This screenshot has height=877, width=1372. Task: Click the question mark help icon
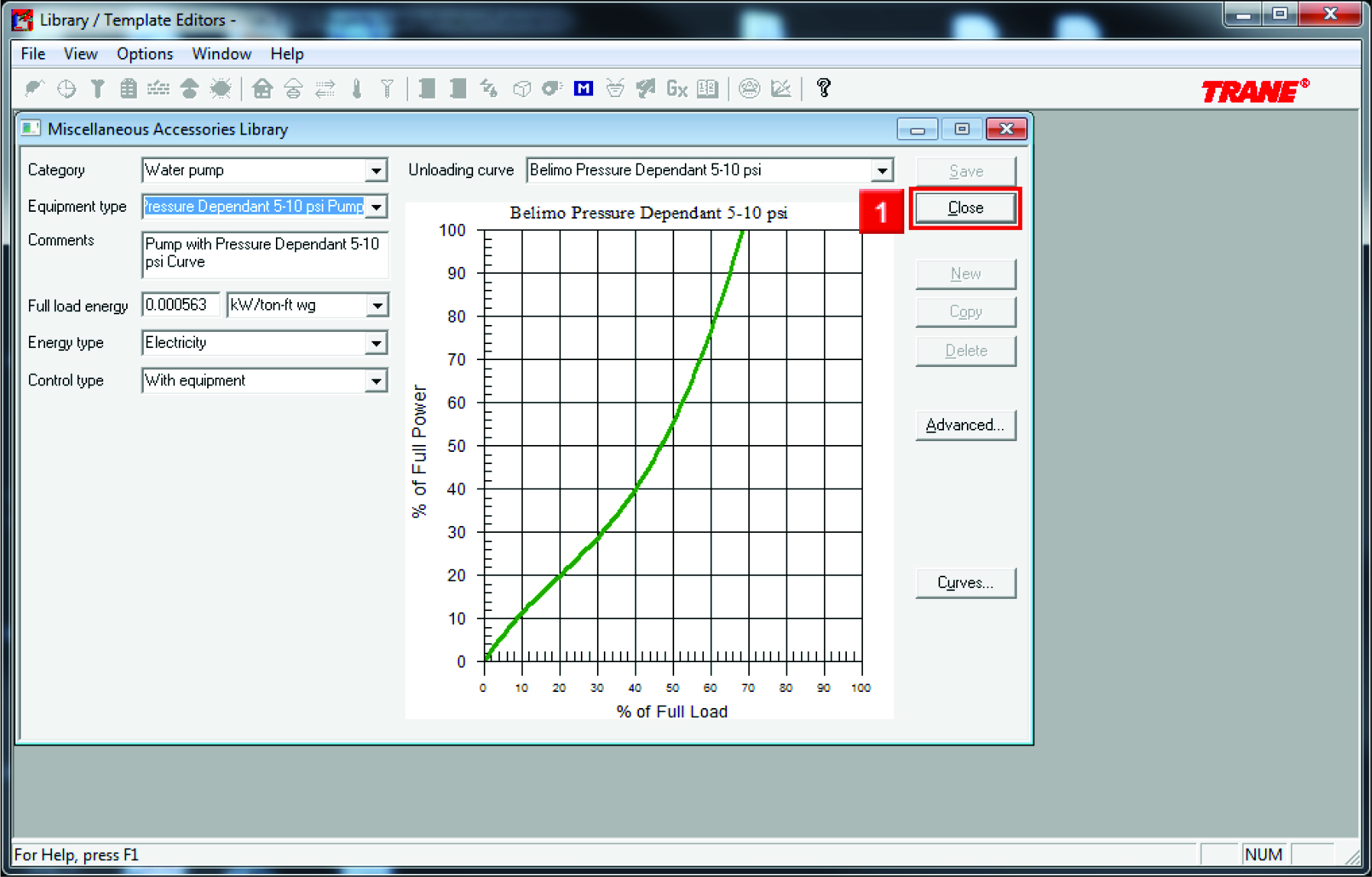823,88
